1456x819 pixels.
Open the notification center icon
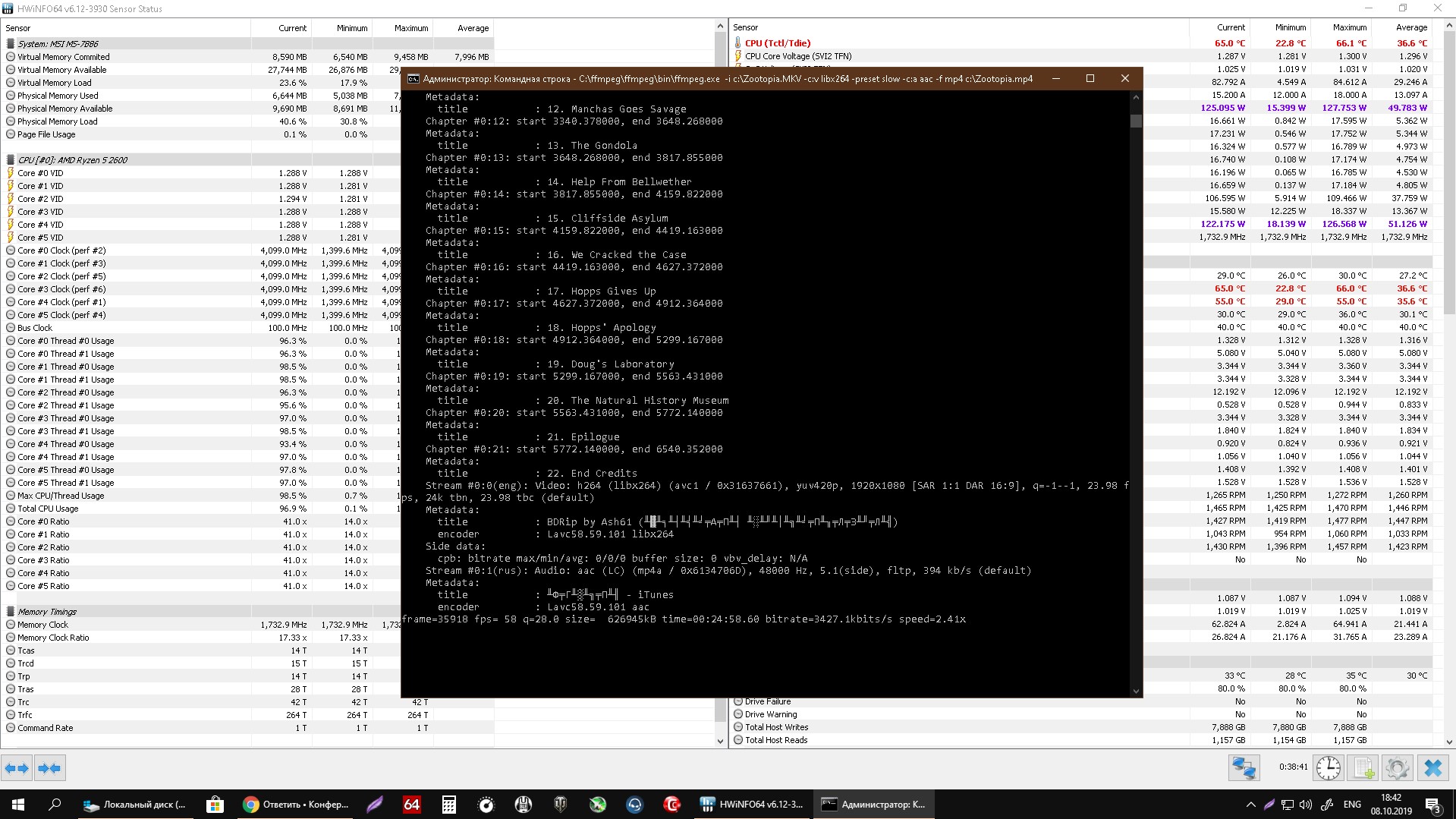point(1432,805)
